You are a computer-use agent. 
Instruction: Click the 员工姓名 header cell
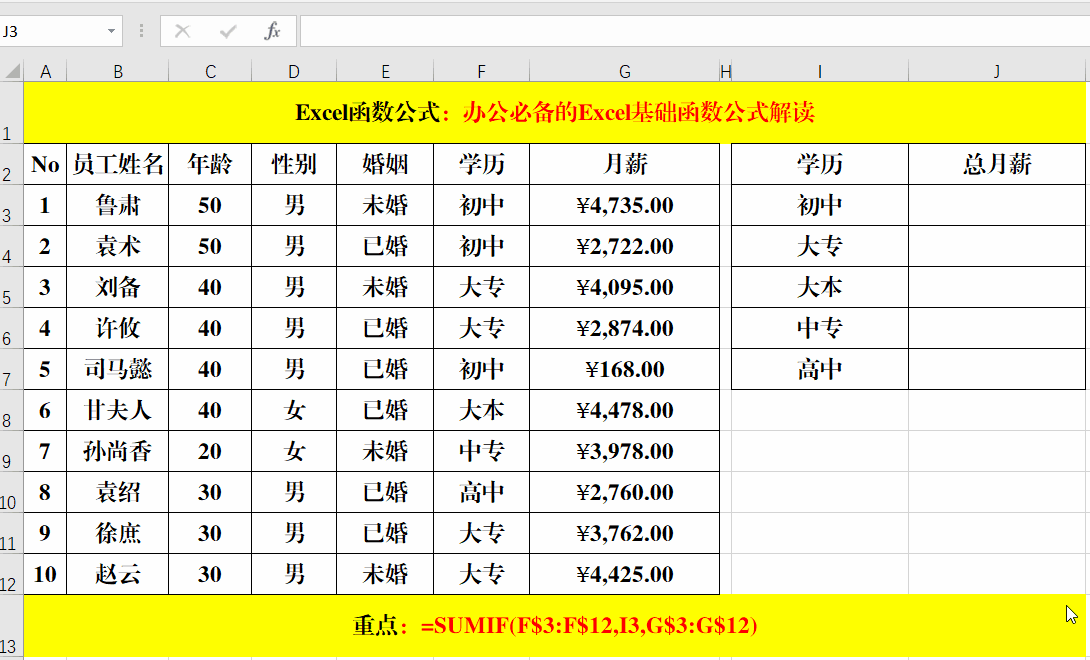(x=117, y=164)
